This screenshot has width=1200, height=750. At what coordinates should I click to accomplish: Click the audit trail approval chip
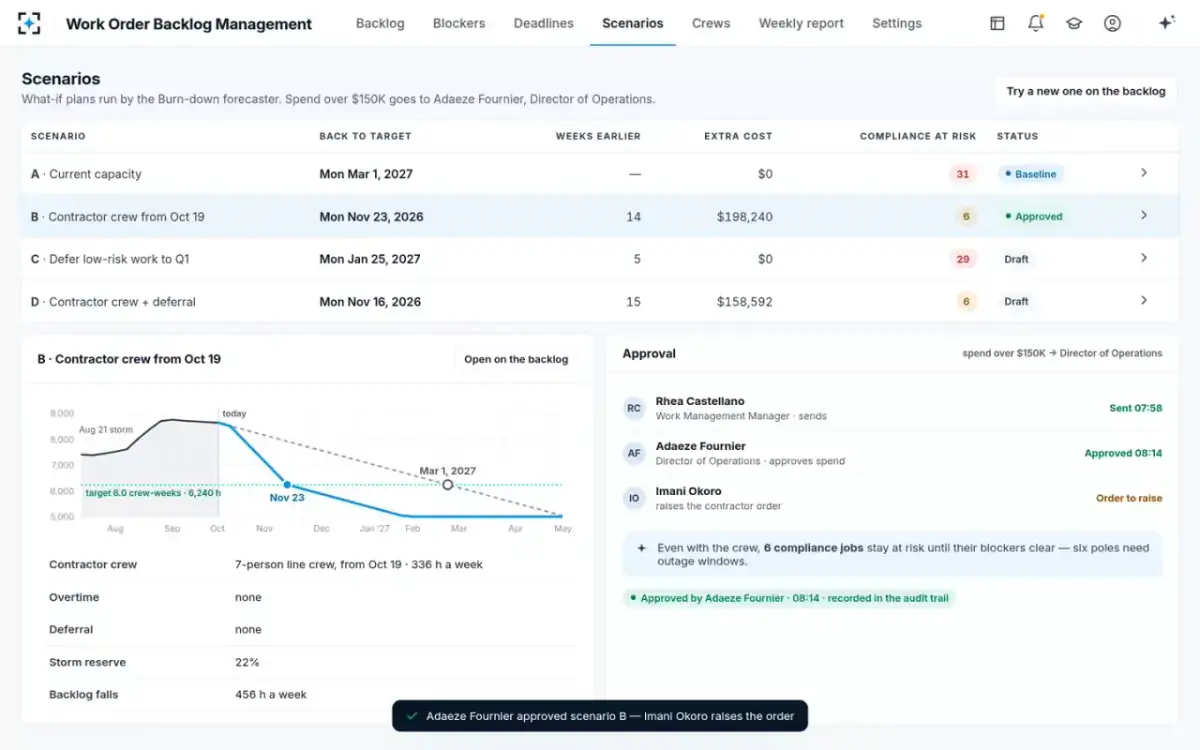click(789, 598)
